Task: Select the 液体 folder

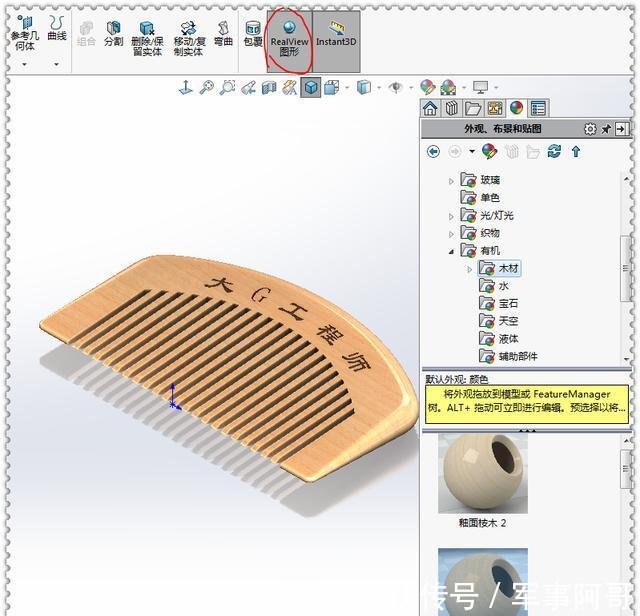Action: click(x=498, y=338)
